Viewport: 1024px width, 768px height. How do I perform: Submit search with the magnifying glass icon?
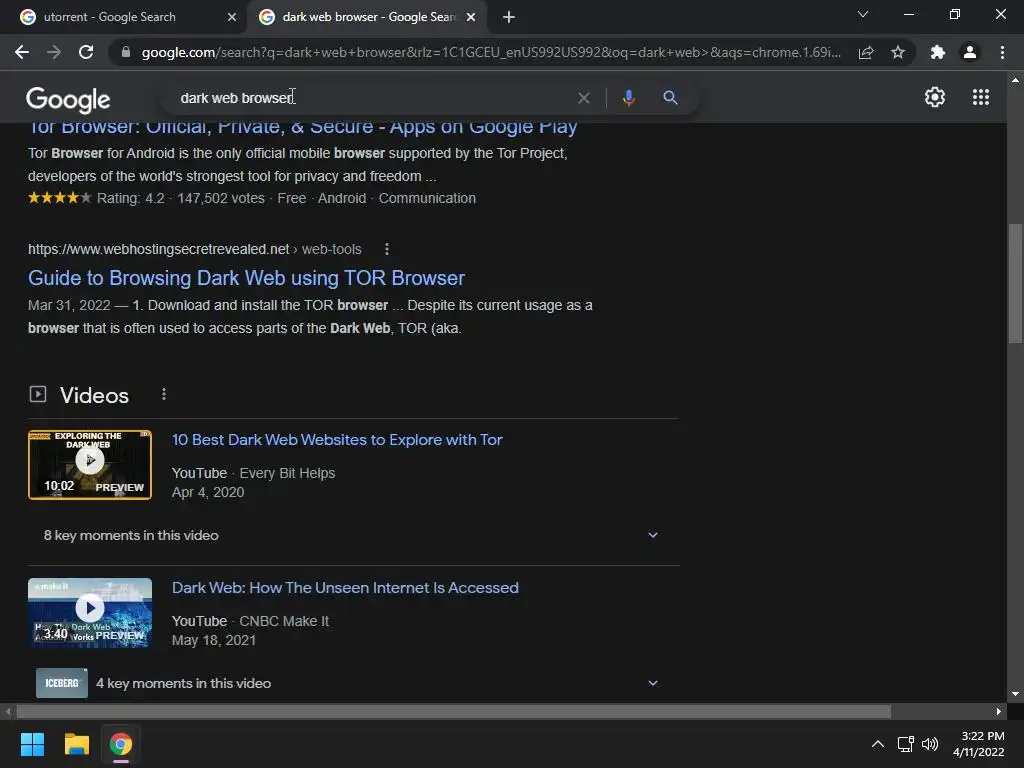(x=670, y=98)
